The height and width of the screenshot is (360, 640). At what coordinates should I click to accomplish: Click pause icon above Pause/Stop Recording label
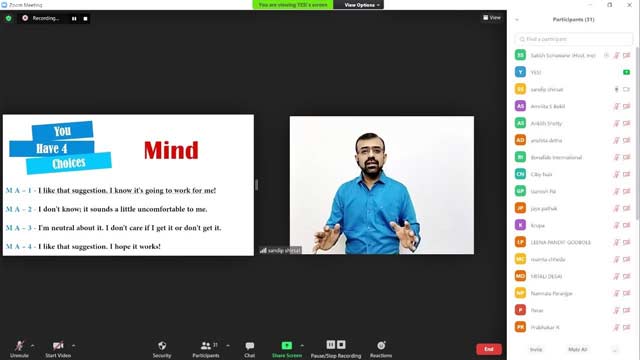coord(331,345)
